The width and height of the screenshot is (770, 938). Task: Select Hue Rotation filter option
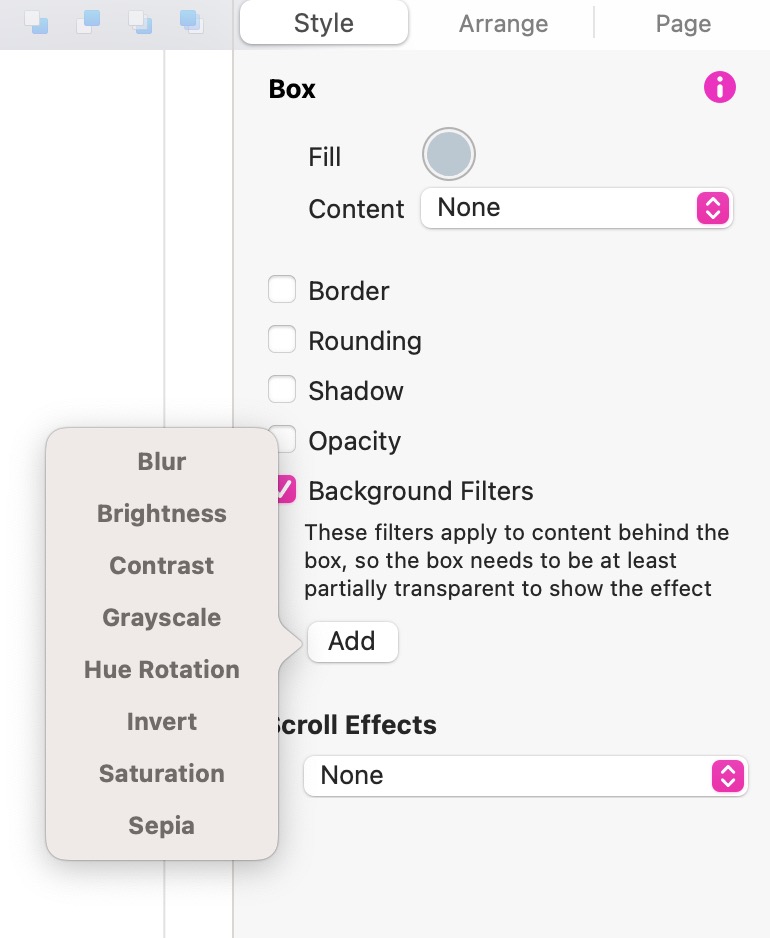[162, 670]
